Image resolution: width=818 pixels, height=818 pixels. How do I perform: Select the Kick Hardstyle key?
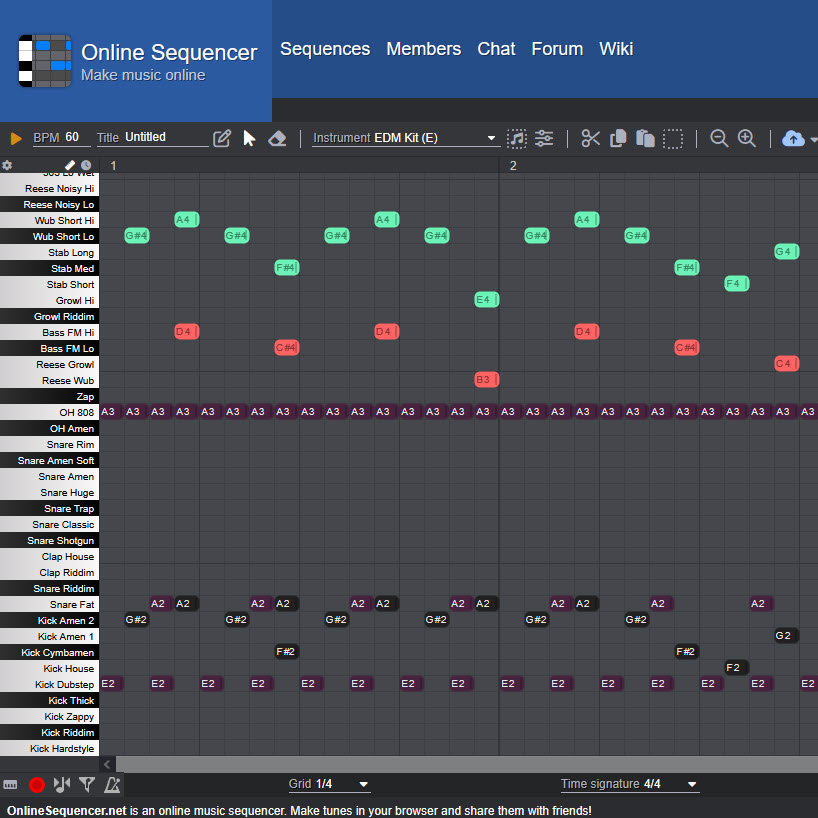coord(50,749)
